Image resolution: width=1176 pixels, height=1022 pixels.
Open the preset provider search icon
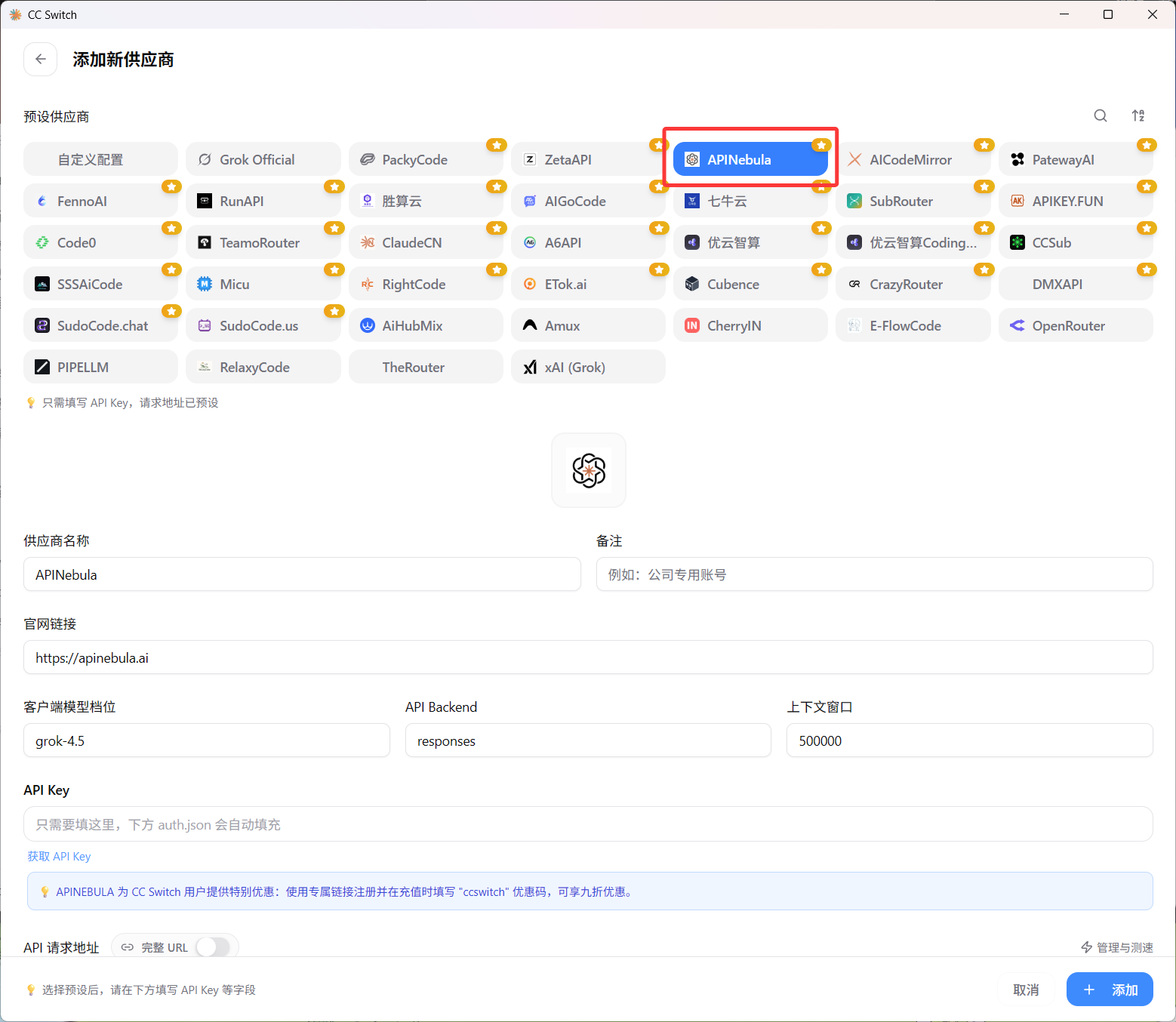[x=1101, y=115]
